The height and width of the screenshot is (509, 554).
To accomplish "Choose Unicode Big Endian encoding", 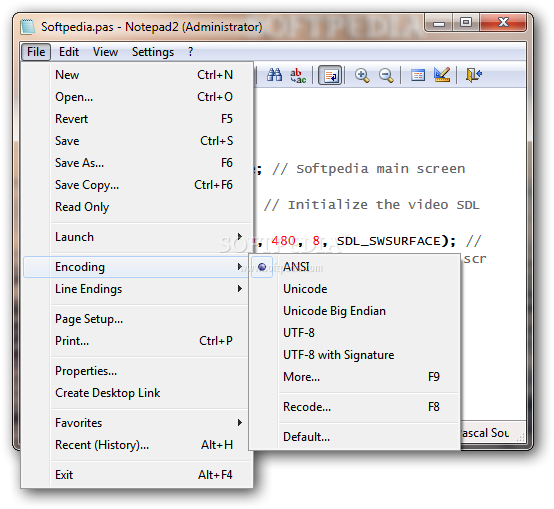I will tap(355, 311).
